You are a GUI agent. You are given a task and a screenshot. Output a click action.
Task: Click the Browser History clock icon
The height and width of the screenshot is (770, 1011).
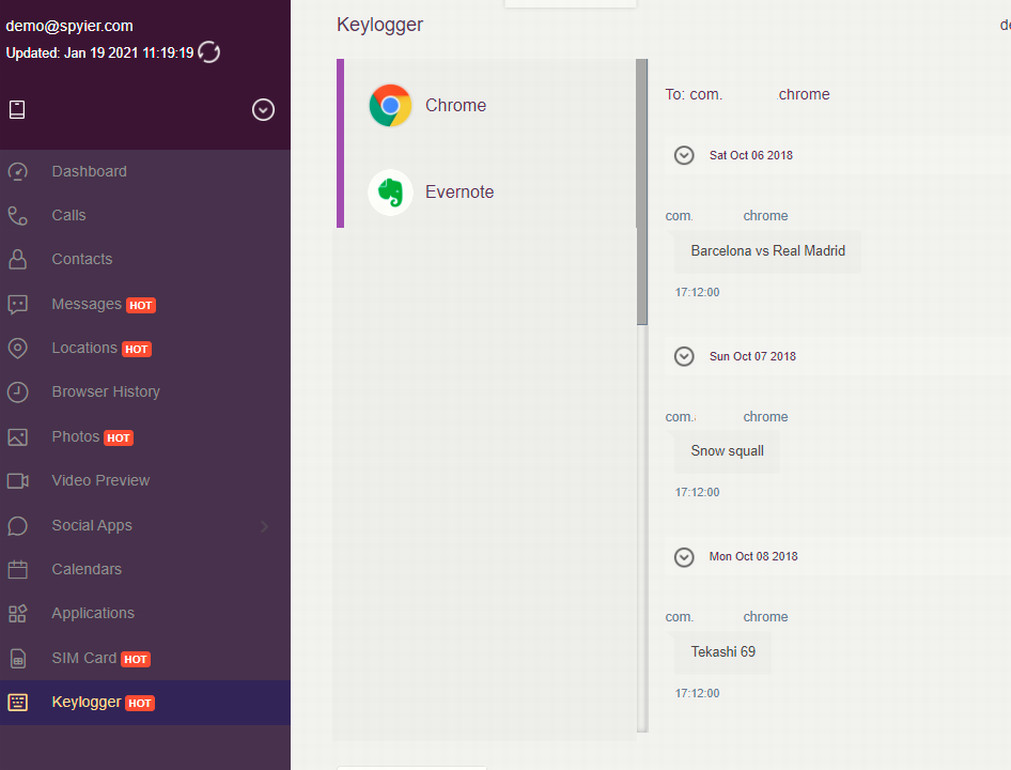click(17, 392)
